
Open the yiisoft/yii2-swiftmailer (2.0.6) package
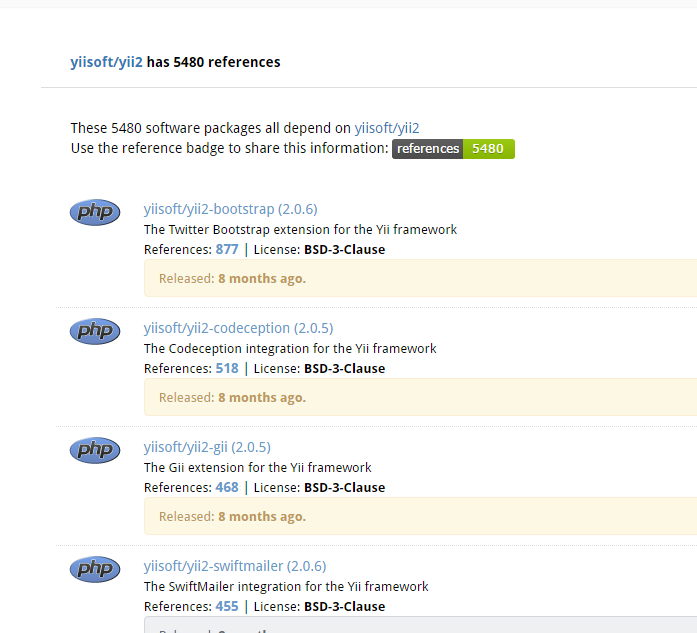(x=235, y=566)
